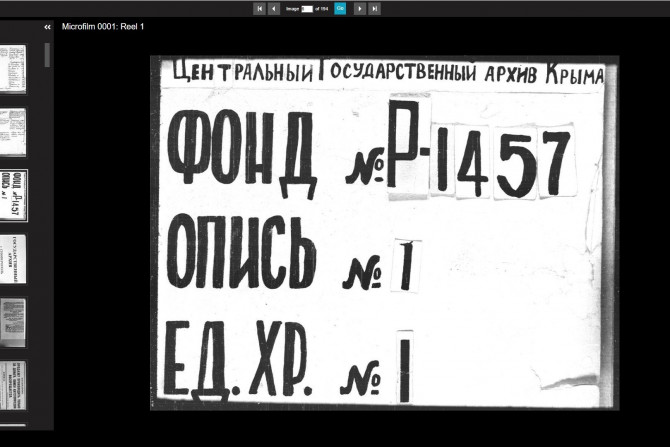670x447 pixels.
Task: Click the archive header text in image
Action: click(x=387, y=73)
